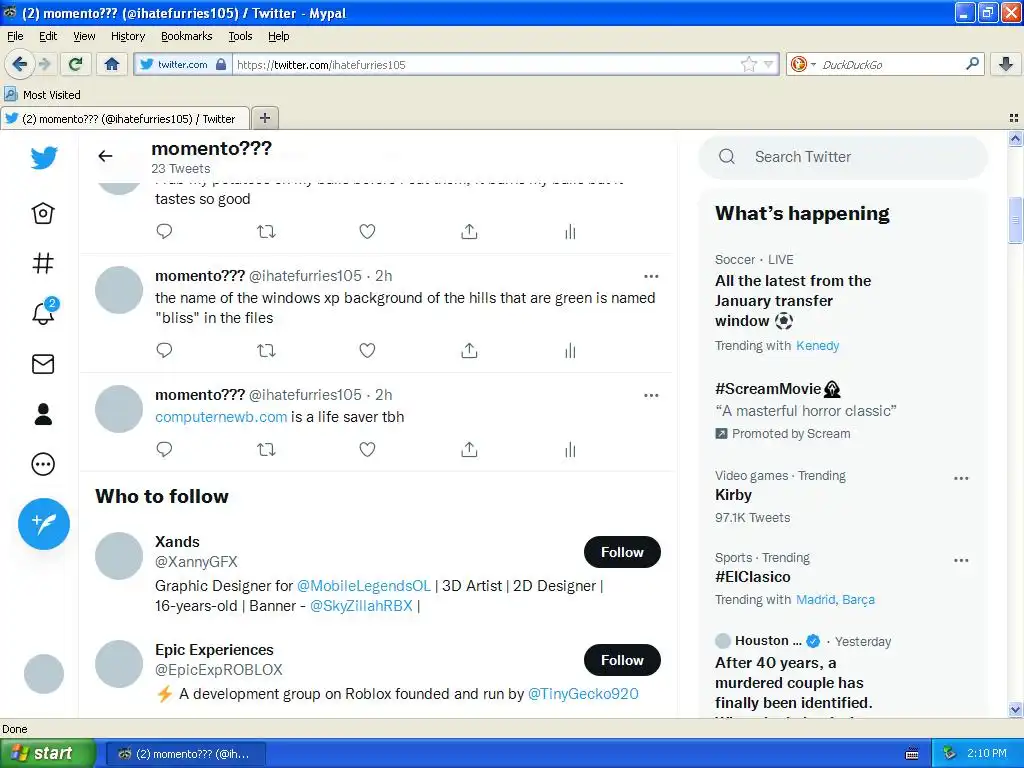Share the 'bliss' windows xp tweet

point(469,351)
